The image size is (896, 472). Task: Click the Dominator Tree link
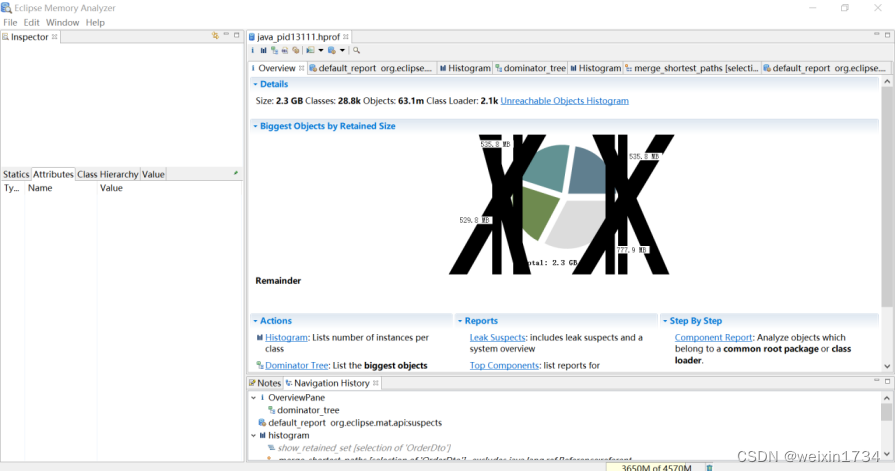click(x=297, y=366)
